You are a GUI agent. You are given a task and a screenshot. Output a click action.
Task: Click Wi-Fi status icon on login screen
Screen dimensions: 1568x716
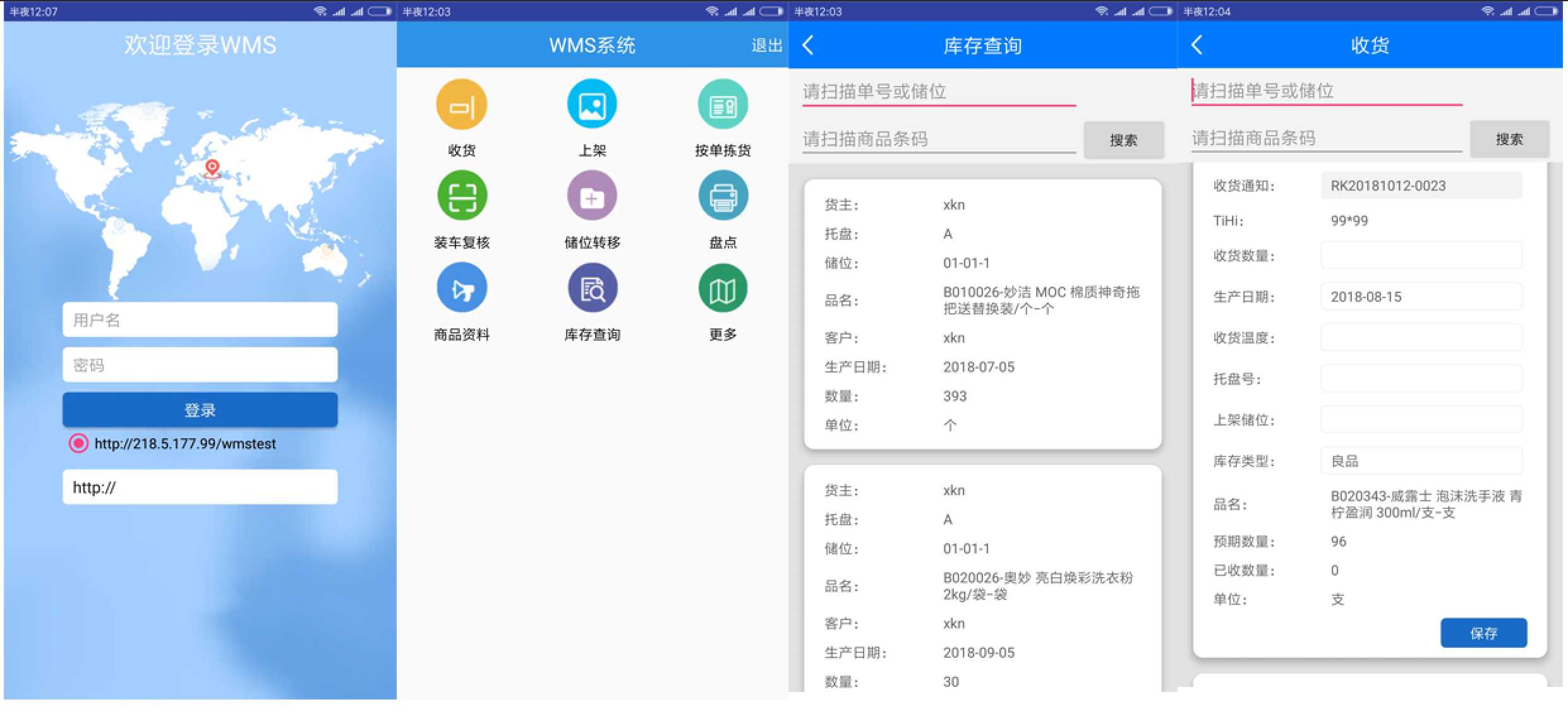[x=320, y=11]
